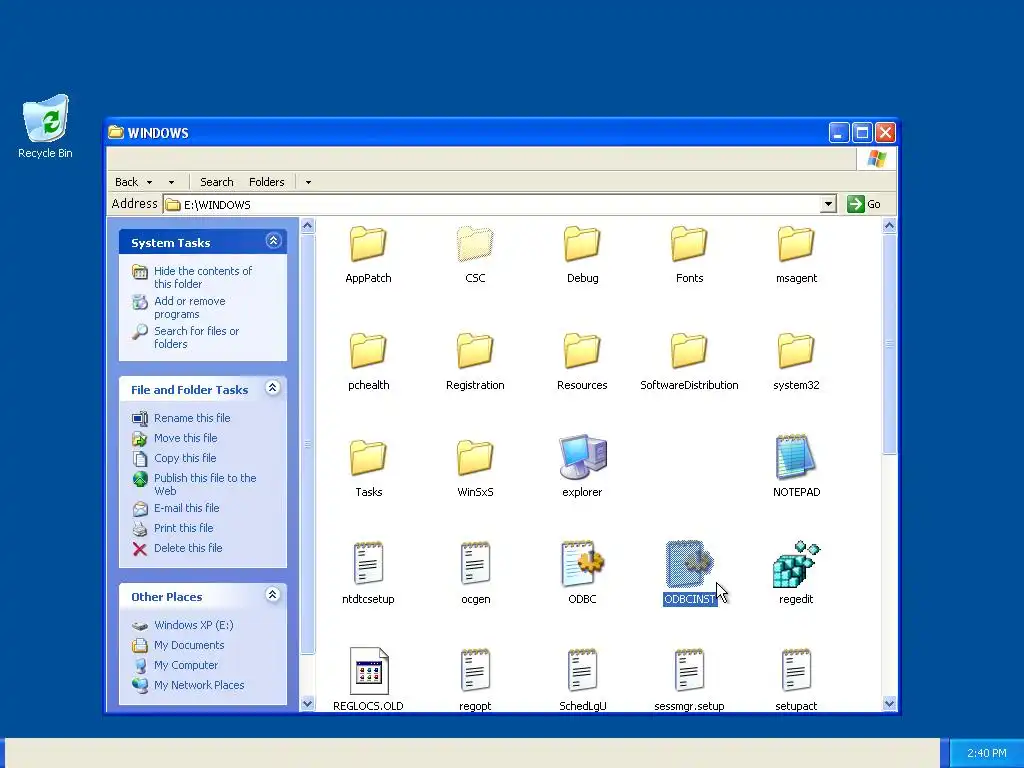
Task: Click file list scrollbar down arrow
Action: 889,703
